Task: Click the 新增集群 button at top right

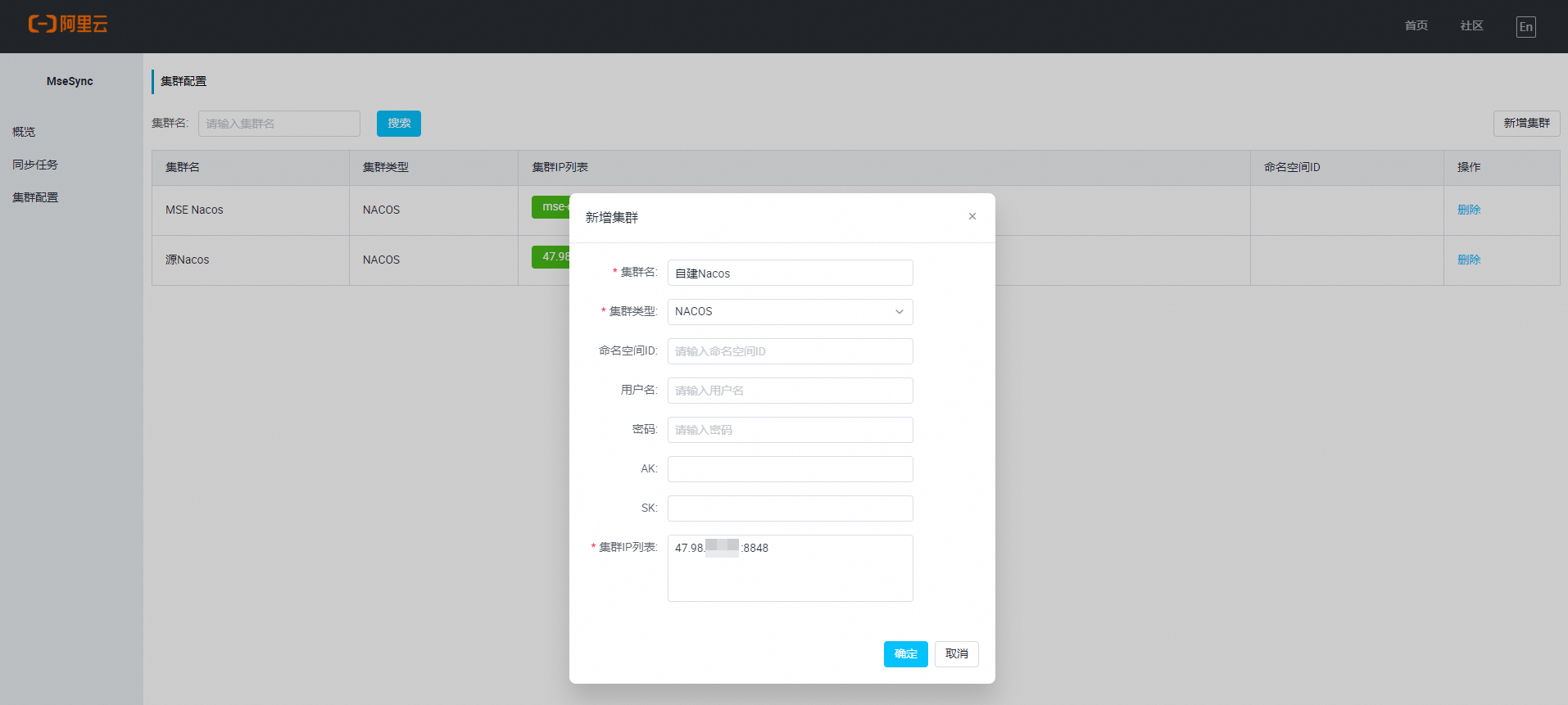Action: (1526, 124)
